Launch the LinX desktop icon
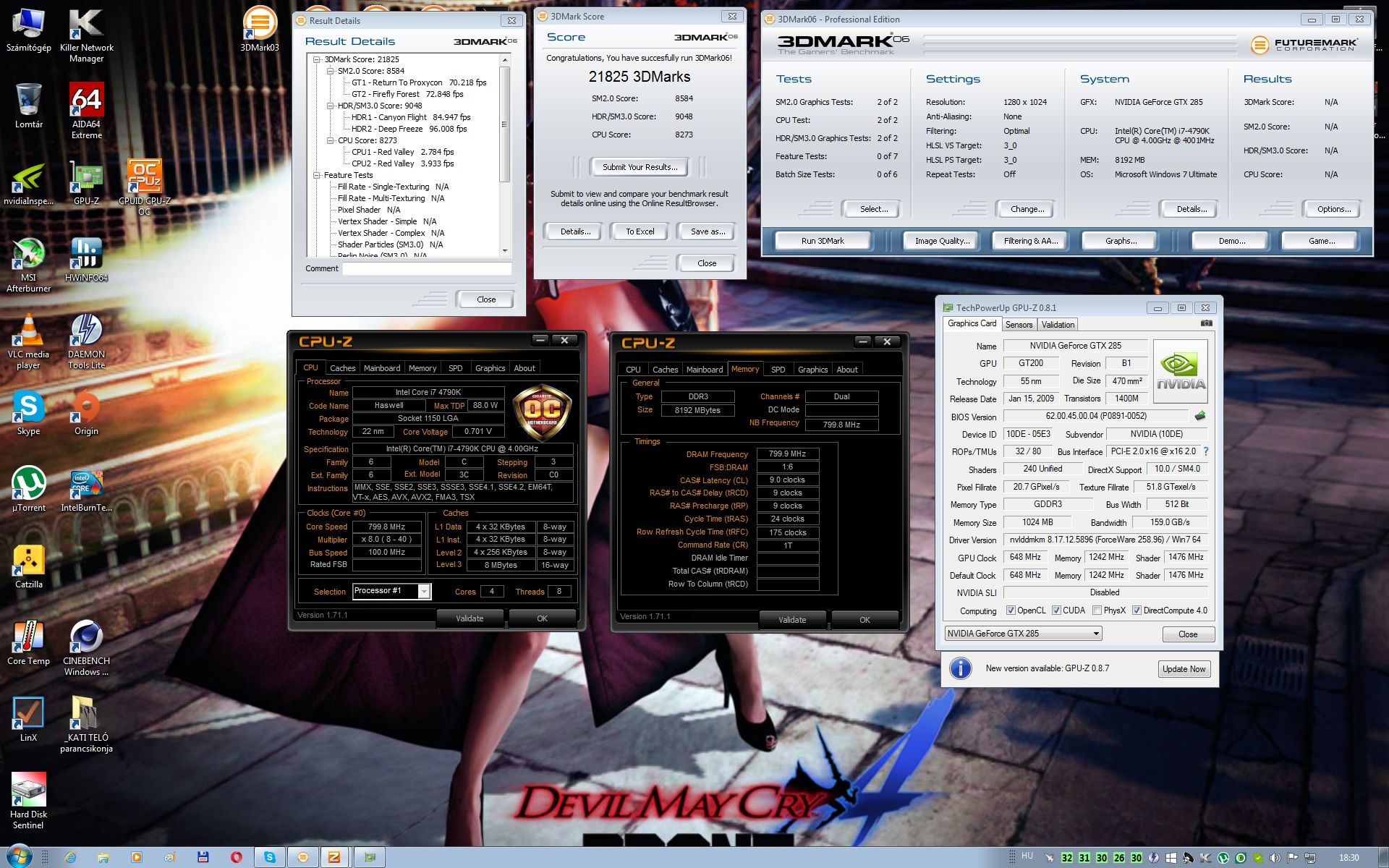 (28, 720)
